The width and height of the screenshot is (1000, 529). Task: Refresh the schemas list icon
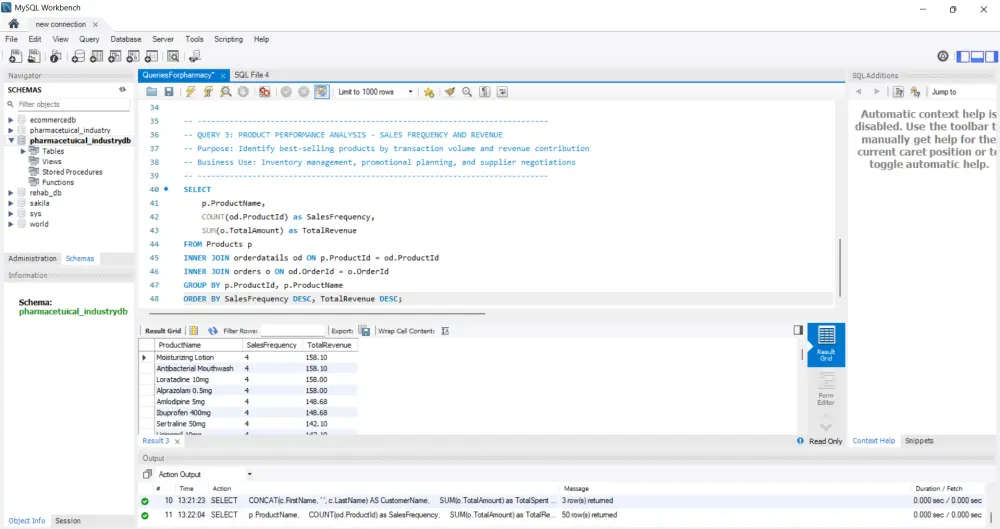122,89
